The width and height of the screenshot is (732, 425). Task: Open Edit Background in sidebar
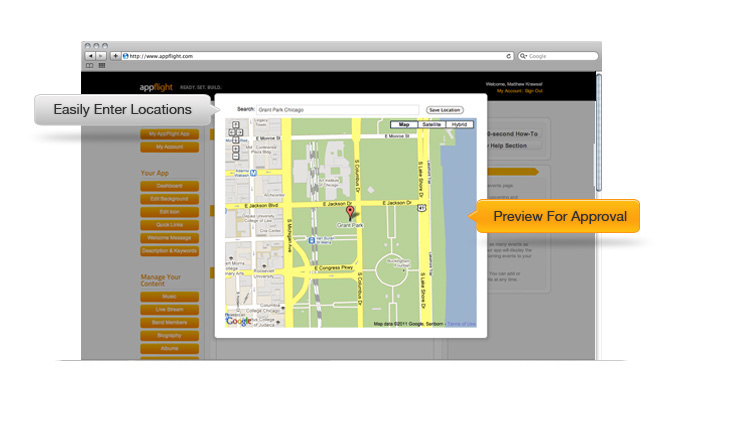point(169,199)
